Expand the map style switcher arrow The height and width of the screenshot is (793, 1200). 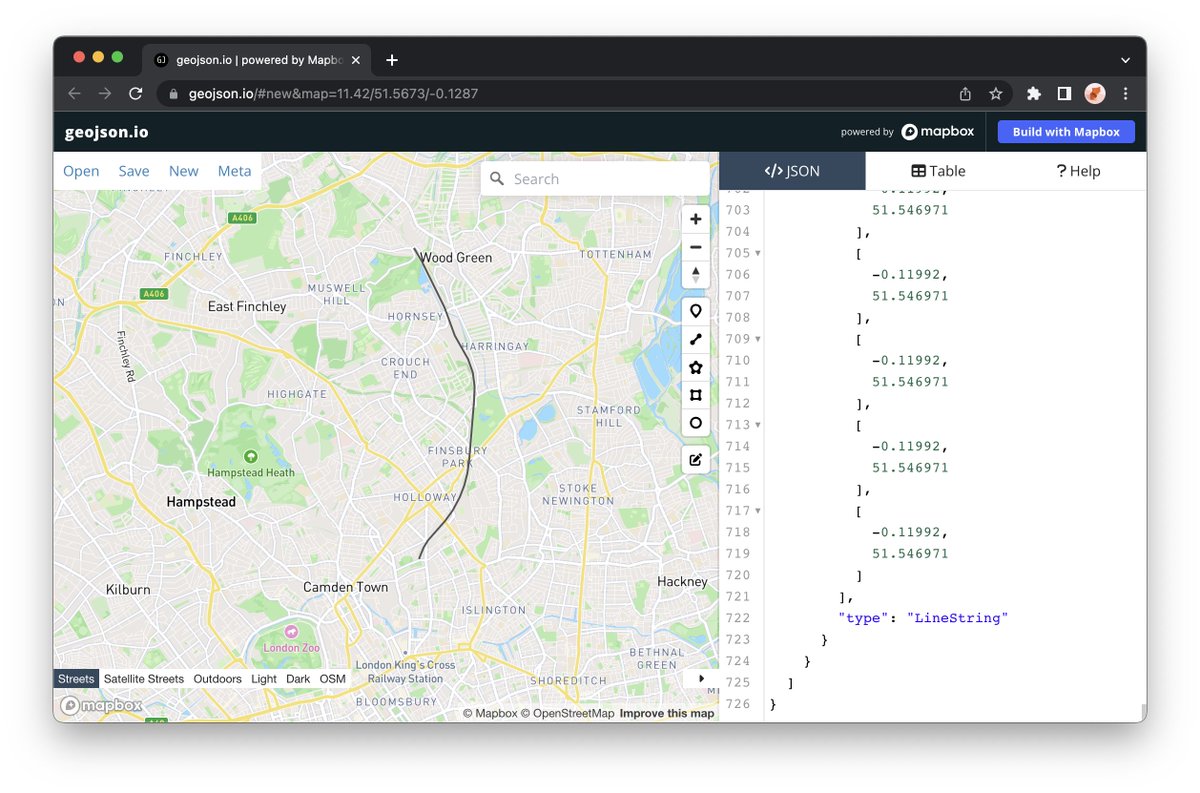point(701,678)
